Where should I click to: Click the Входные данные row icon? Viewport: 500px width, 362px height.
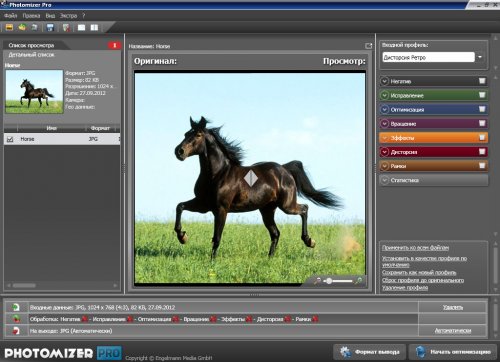point(16,307)
